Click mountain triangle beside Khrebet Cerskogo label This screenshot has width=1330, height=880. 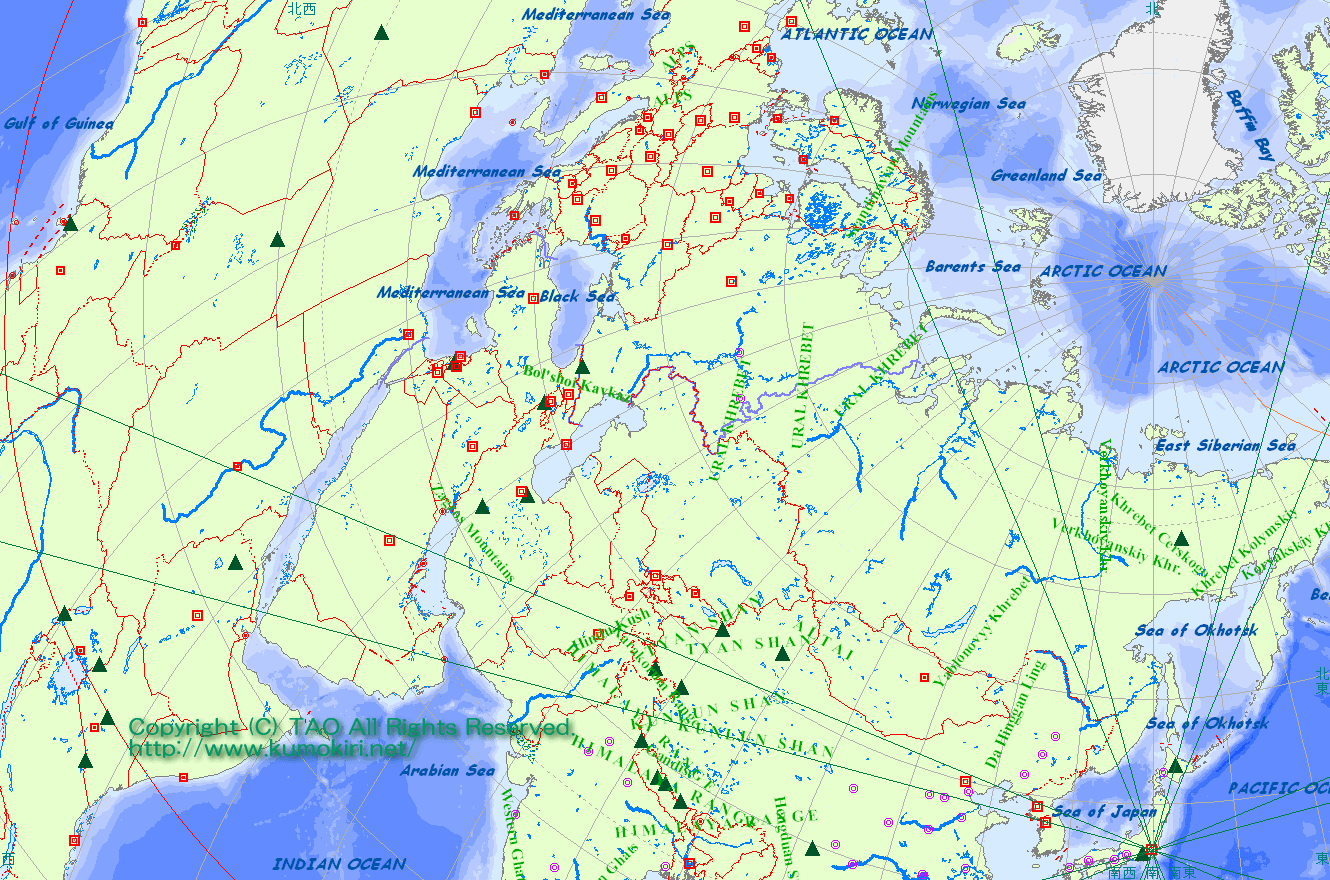pos(1181,538)
